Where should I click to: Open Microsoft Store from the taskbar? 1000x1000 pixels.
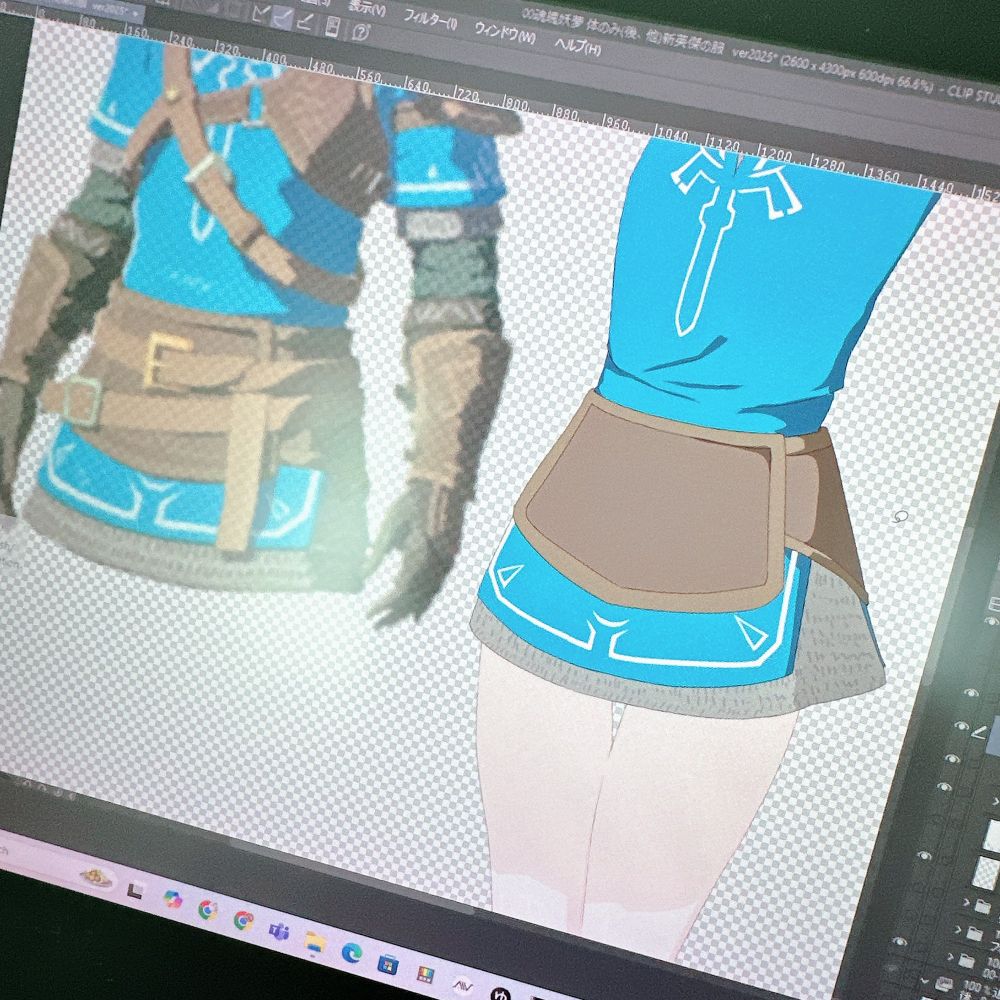(387, 964)
